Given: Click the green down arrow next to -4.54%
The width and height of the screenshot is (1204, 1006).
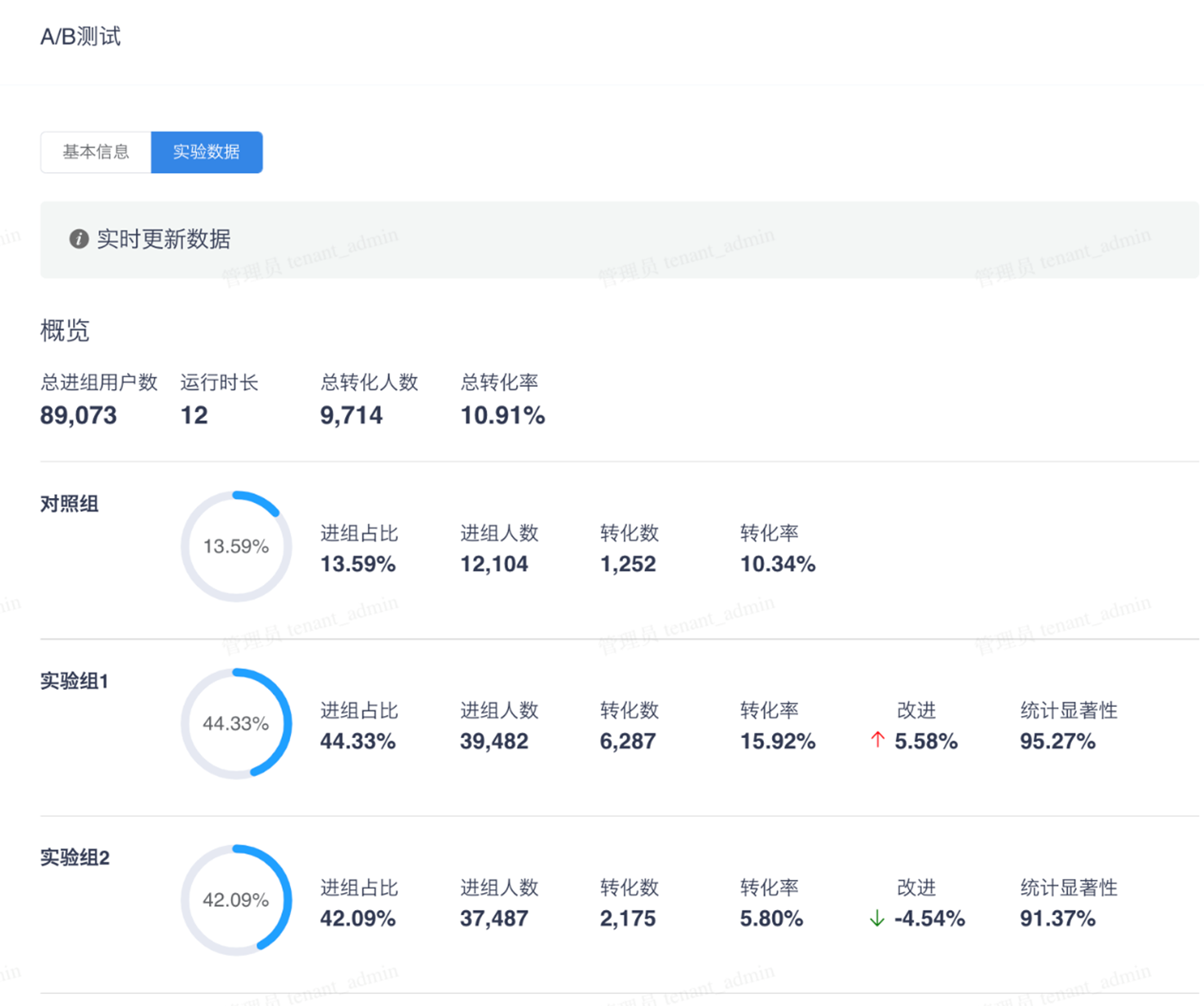Looking at the screenshot, I should (877, 918).
